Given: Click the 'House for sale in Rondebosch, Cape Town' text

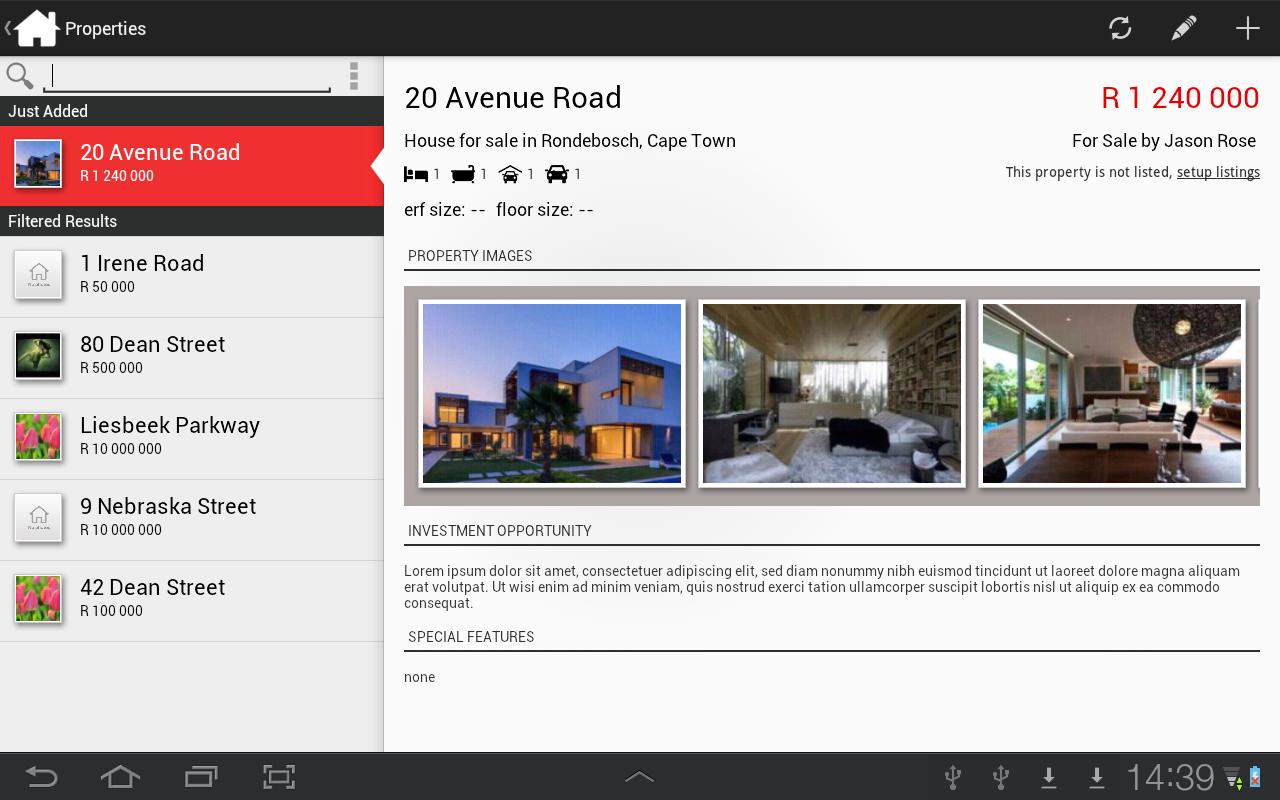Looking at the screenshot, I should 570,141.
